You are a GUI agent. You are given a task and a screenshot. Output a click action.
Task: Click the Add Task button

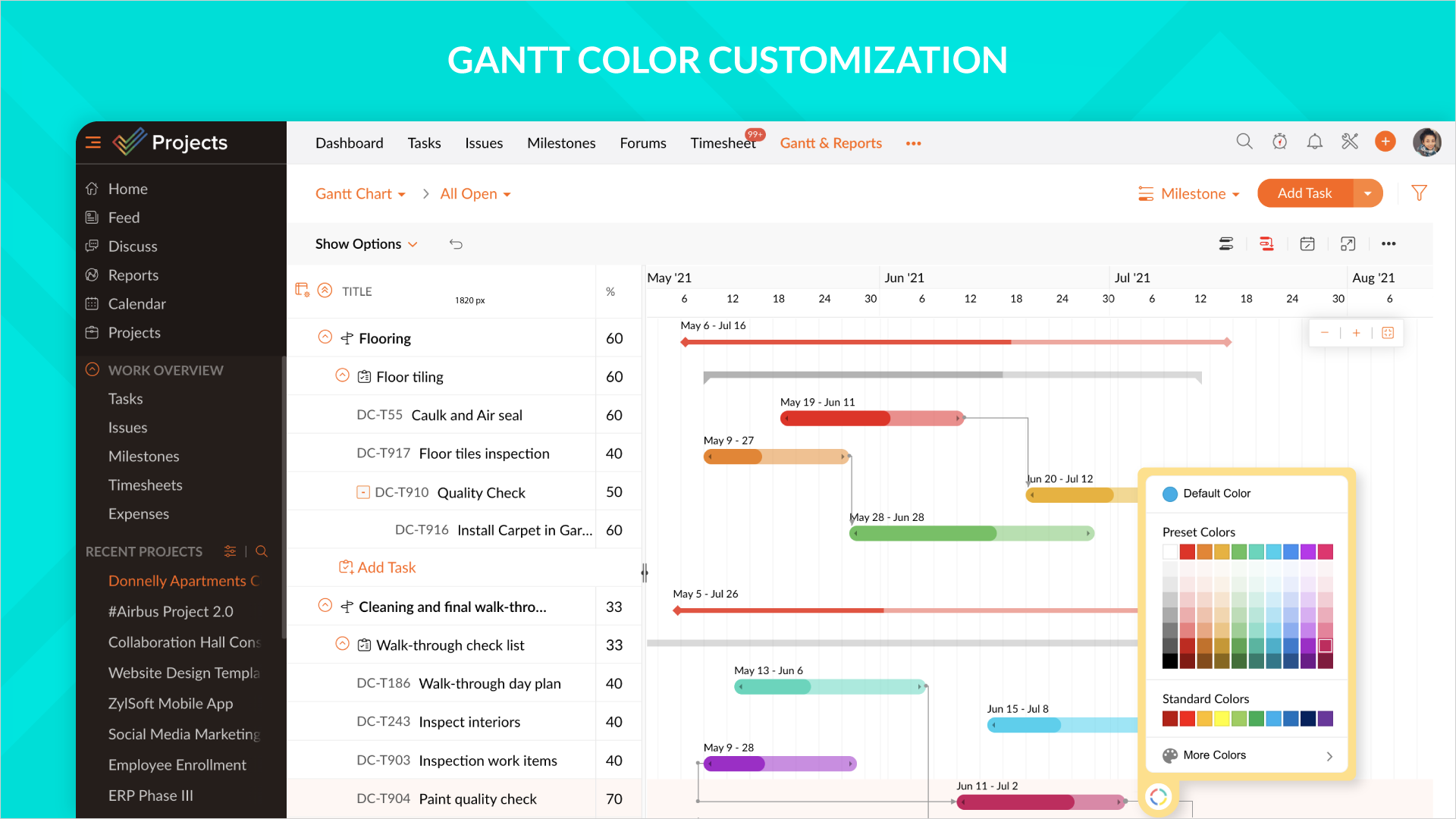click(x=1304, y=194)
